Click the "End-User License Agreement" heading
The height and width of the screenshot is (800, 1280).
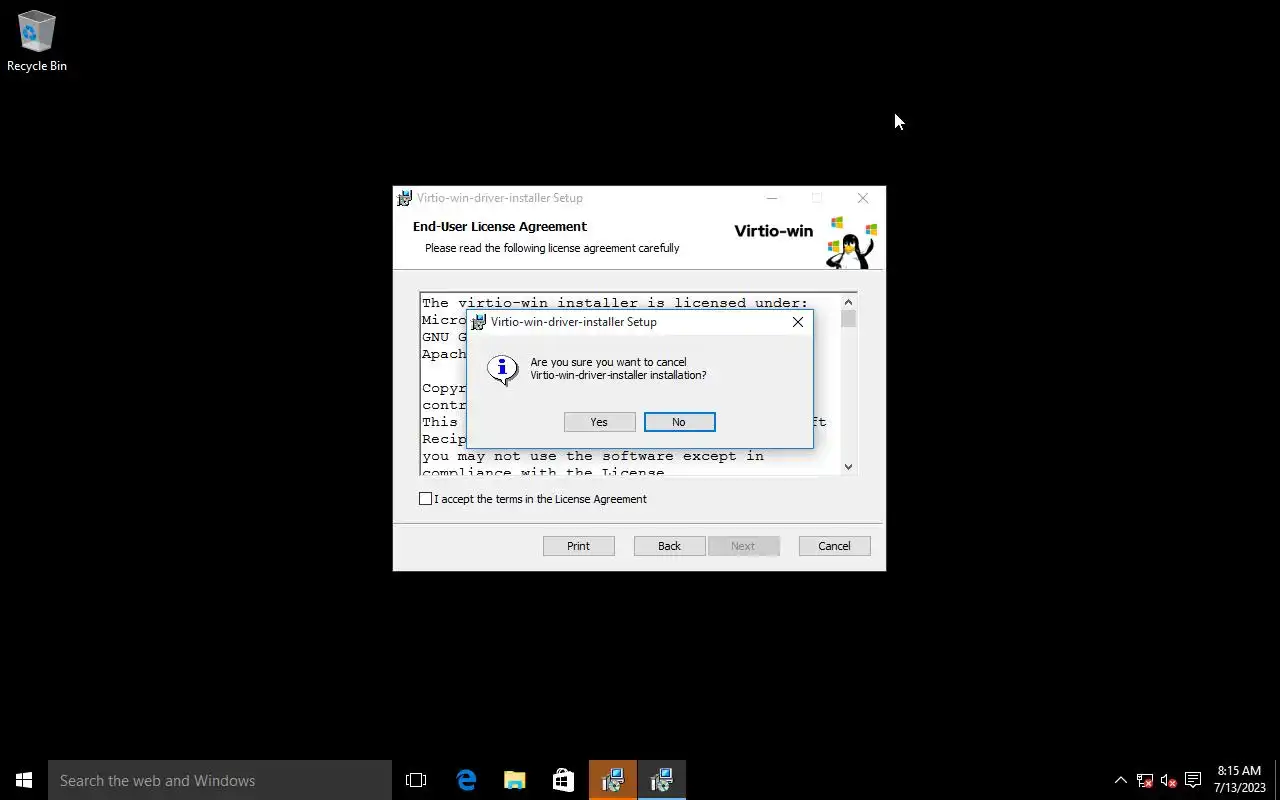(500, 227)
